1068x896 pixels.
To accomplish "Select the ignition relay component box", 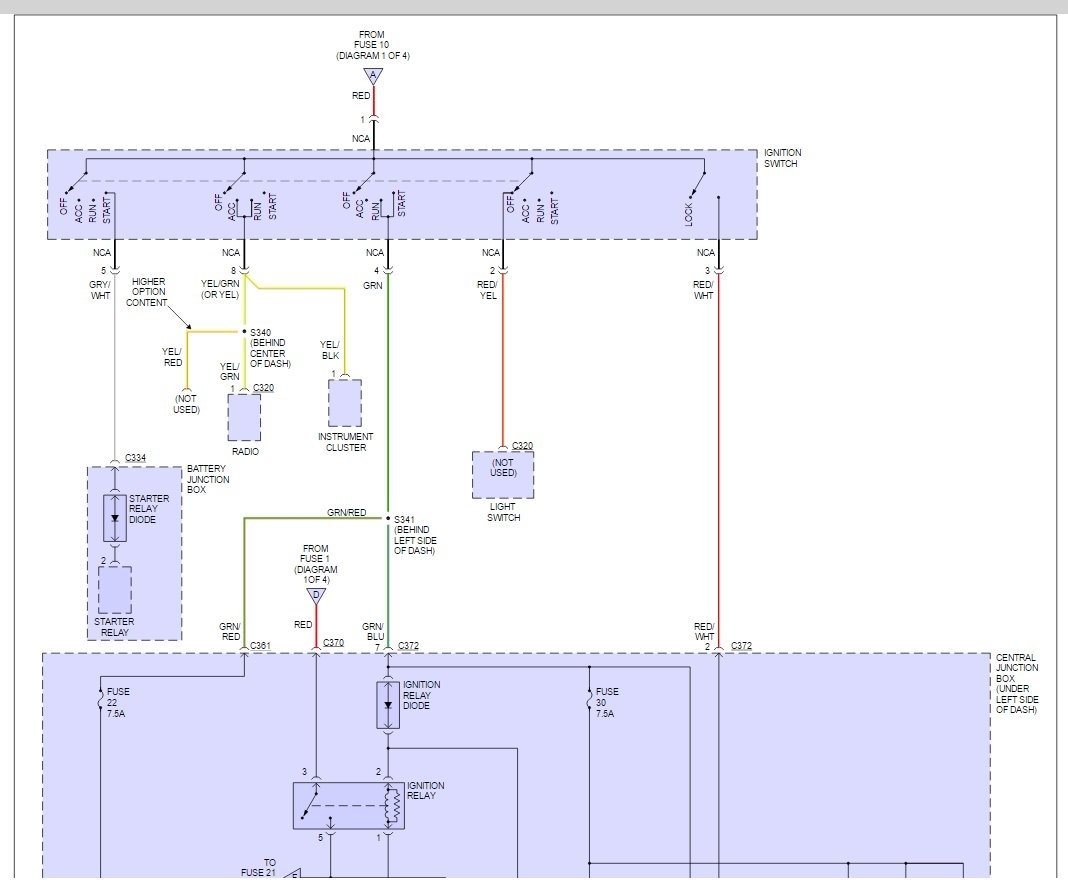I will (349, 805).
